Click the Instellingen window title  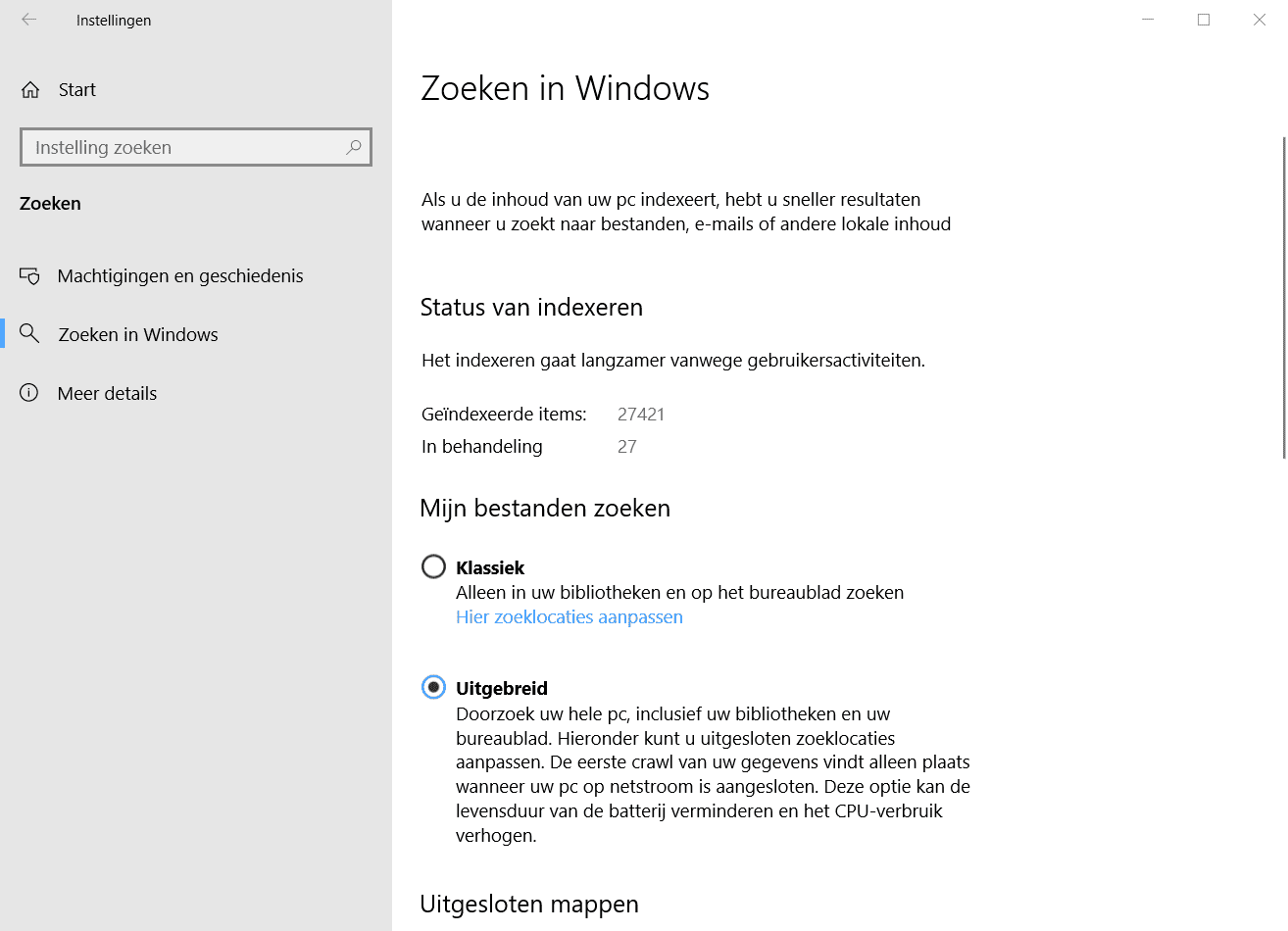114,21
